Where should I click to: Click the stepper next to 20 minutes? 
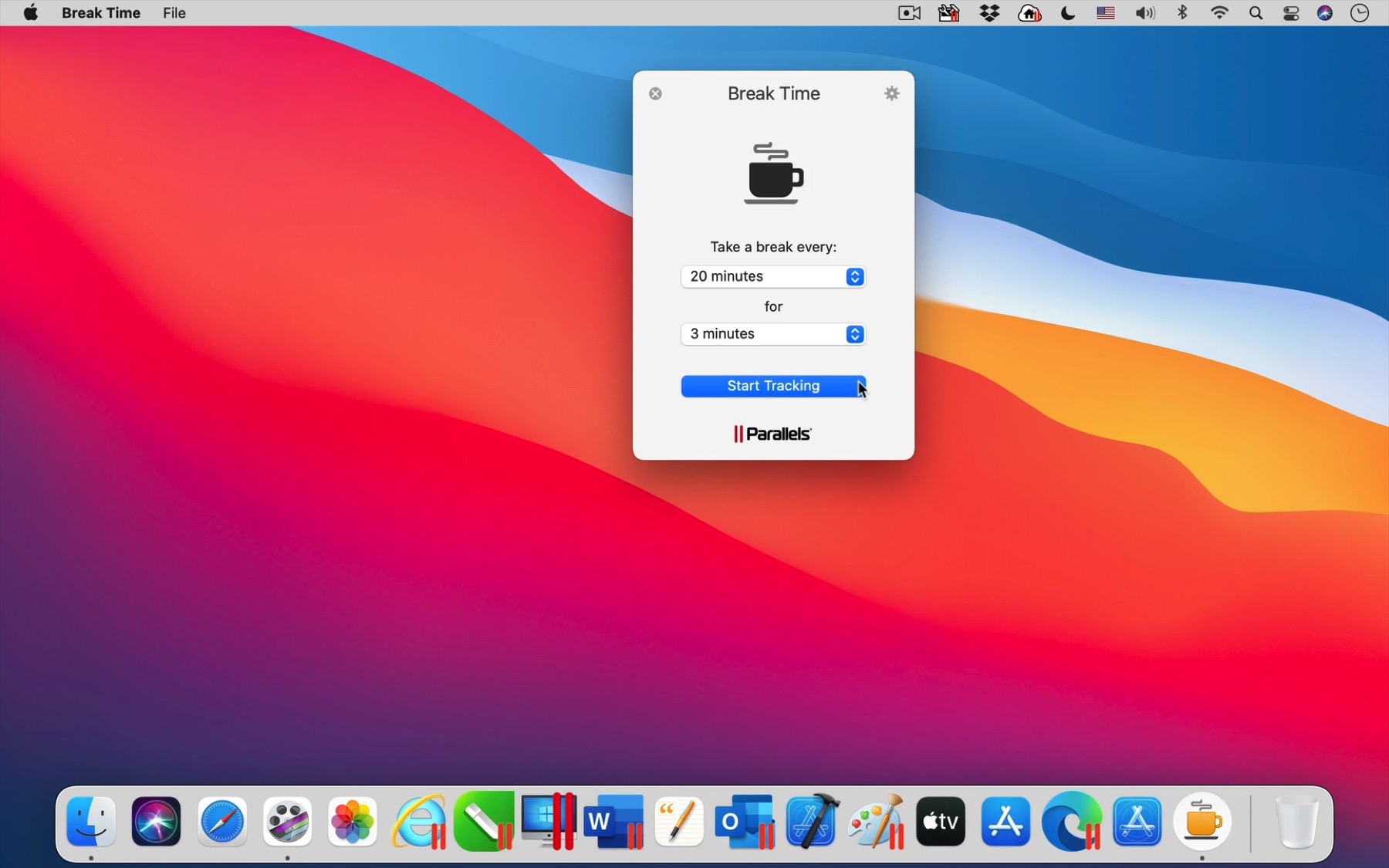click(x=855, y=276)
